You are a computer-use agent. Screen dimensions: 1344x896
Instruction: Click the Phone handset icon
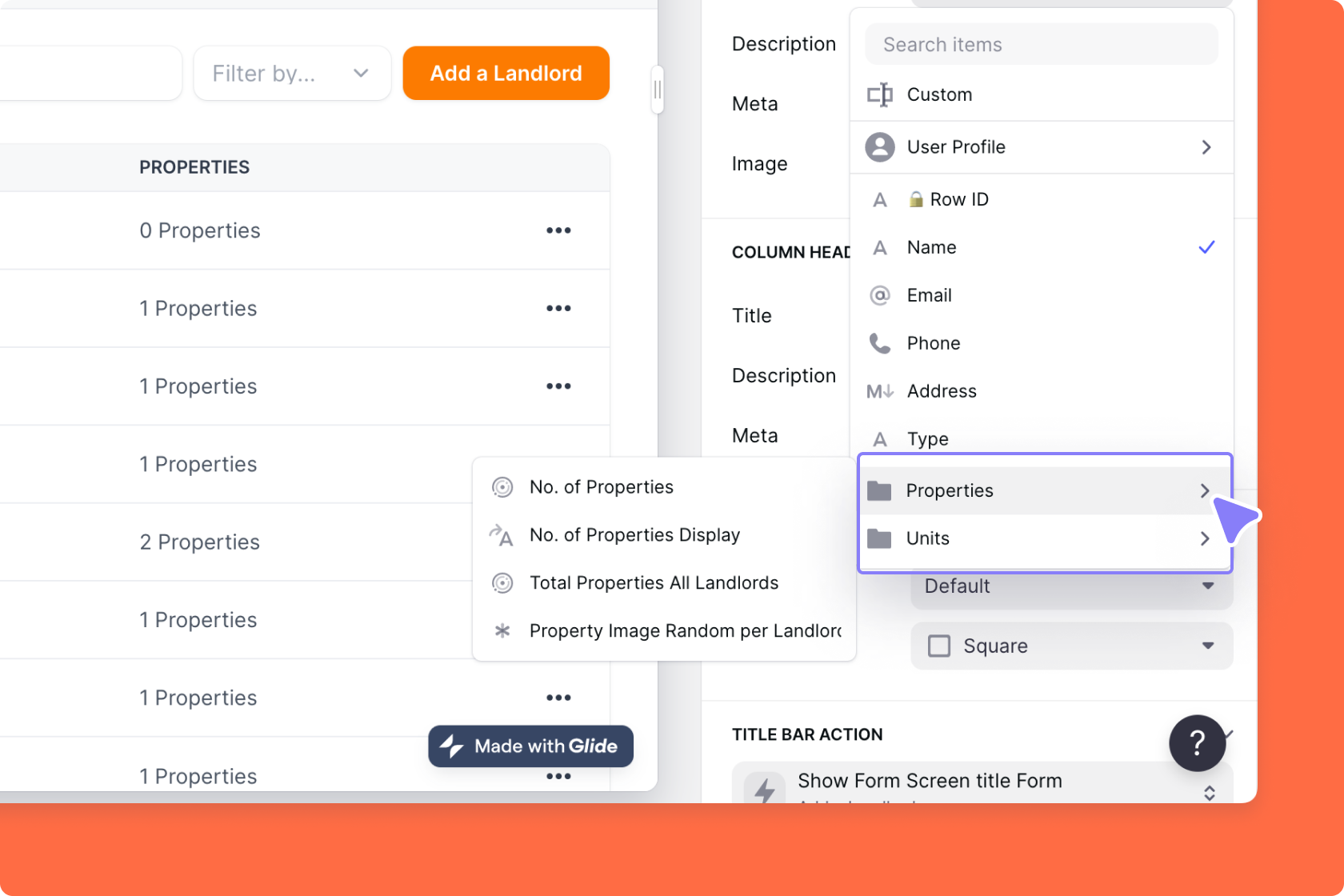[880, 343]
